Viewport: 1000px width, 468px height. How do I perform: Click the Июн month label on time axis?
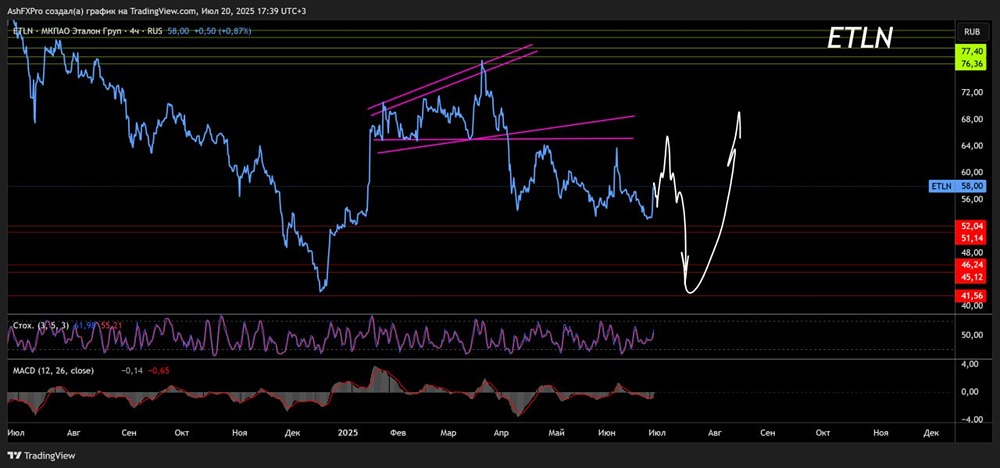[x=607, y=433]
